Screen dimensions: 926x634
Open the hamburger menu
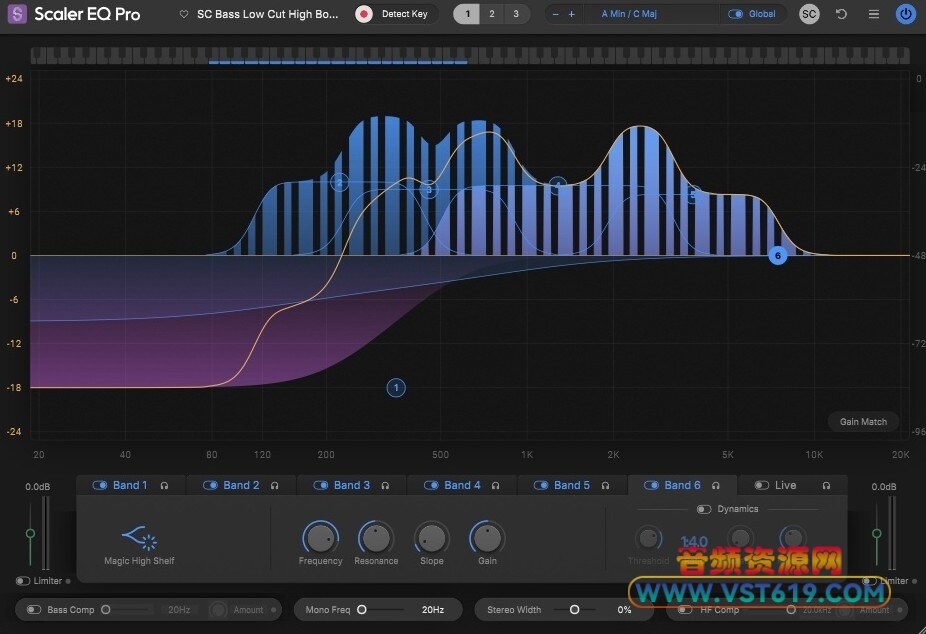pos(873,14)
